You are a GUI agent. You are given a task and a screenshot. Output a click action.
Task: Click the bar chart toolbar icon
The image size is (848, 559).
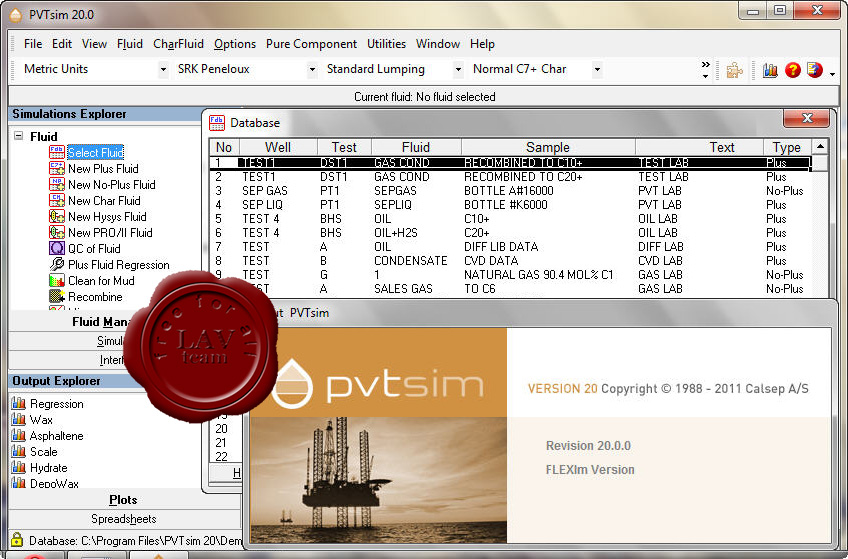[770, 70]
